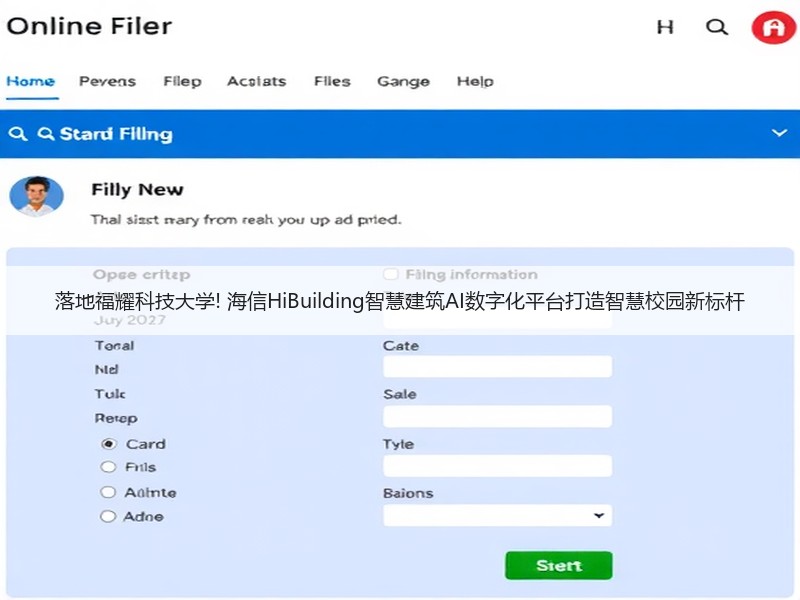
Task: Click the Tocal label
Action: tap(114, 345)
